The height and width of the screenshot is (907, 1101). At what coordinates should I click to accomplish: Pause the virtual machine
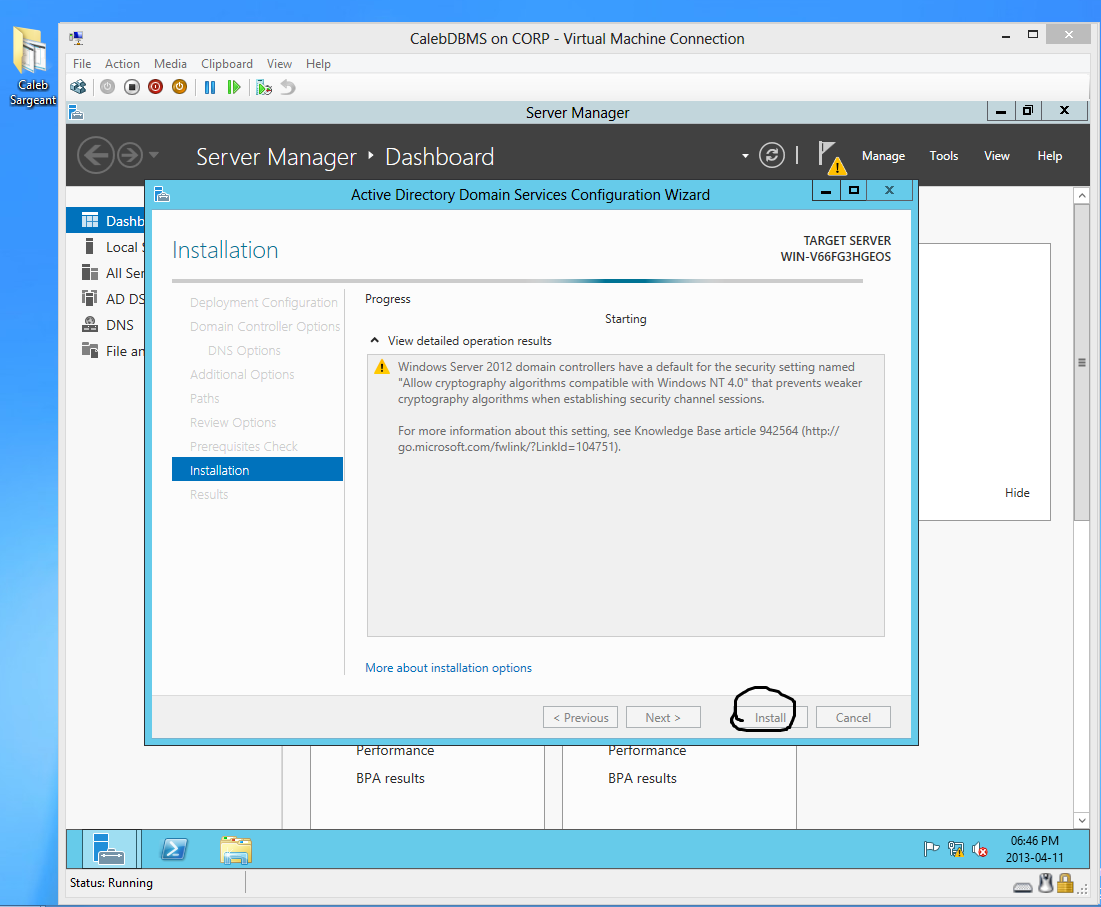209,87
